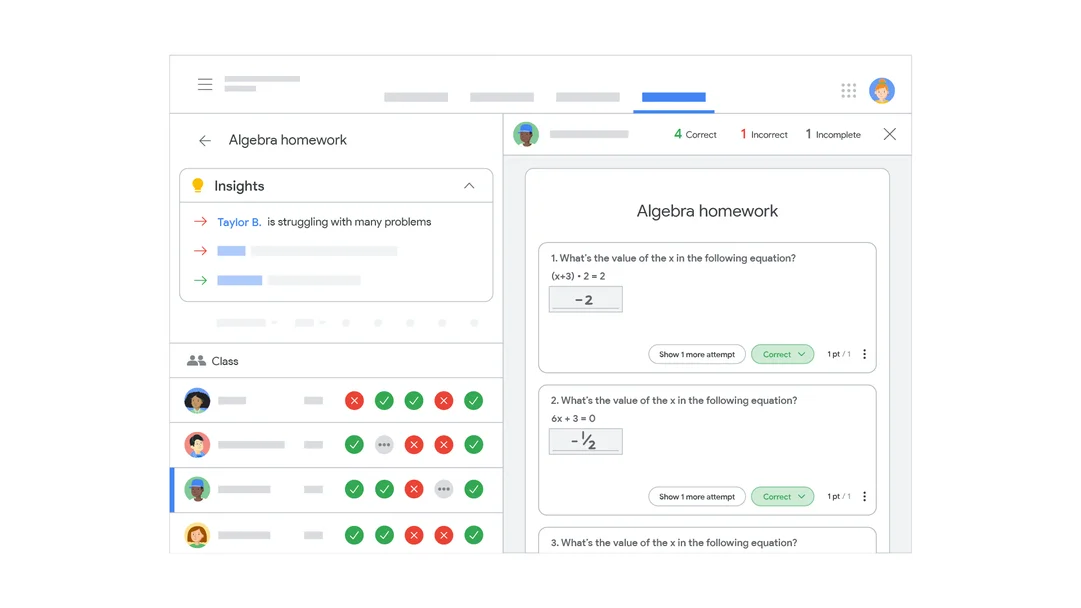
Task: Click first student's red incorrect mark
Action: pyautogui.click(x=354, y=400)
